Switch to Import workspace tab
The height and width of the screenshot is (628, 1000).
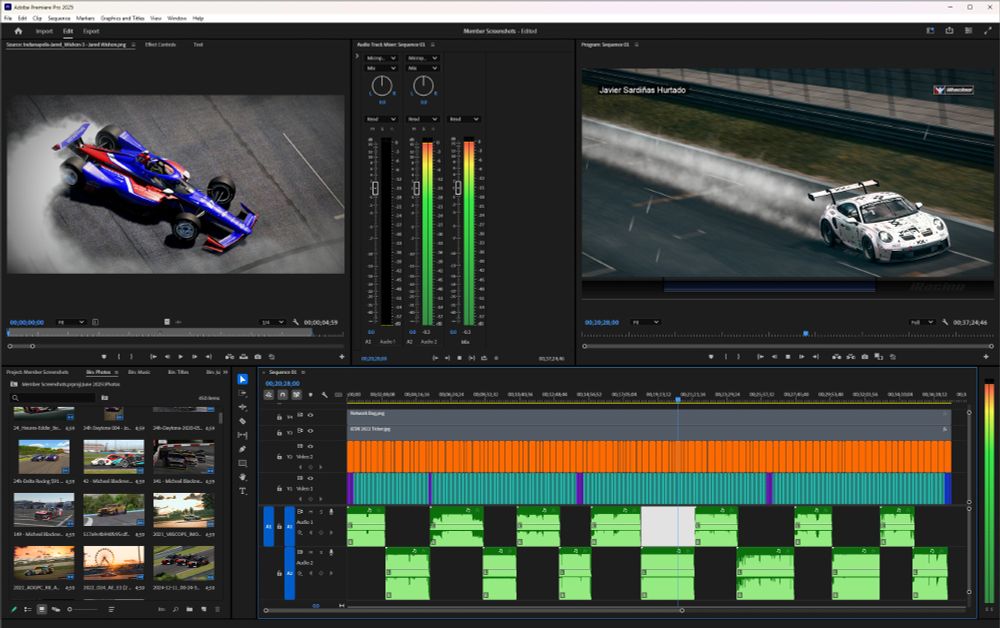coord(44,31)
